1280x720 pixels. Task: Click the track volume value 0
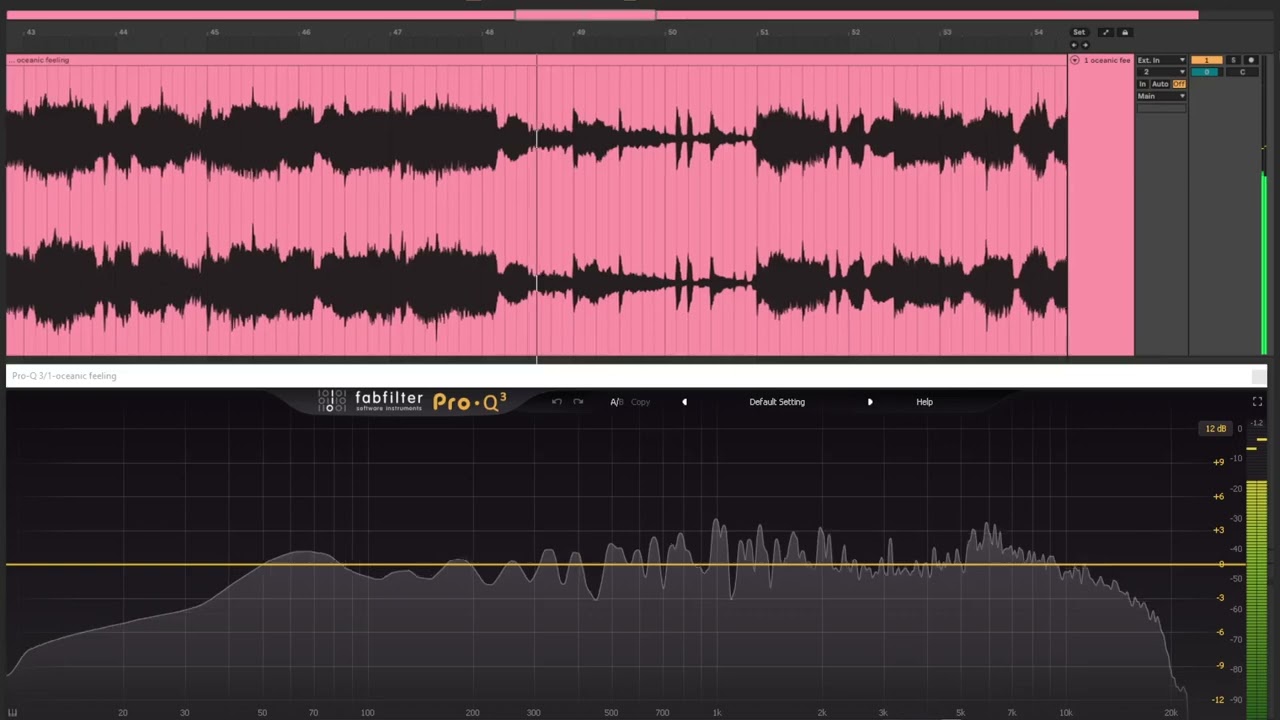coord(1206,72)
